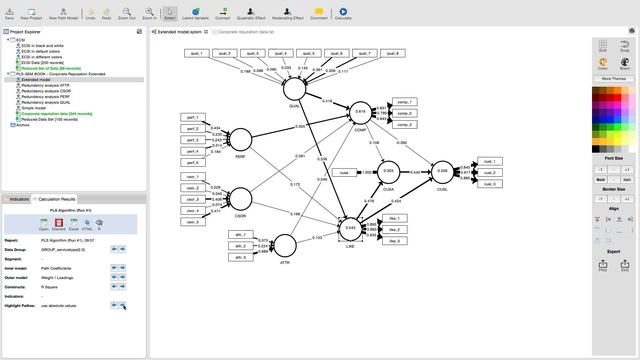
Task: Click the Save toolbar icon
Action: tap(9, 13)
